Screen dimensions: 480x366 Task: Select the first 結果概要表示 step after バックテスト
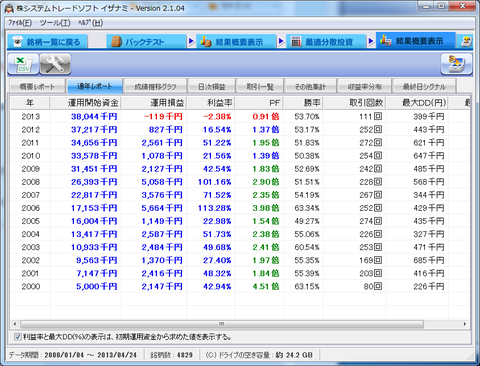pyautogui.click(x=236, y=42)
